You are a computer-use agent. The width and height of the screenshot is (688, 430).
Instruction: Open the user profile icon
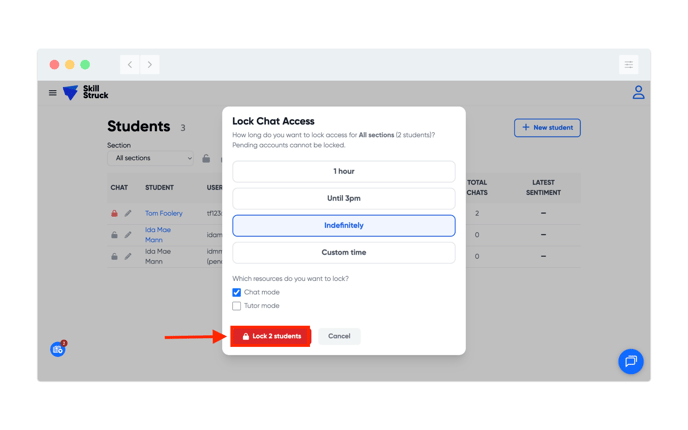point(638,93)
